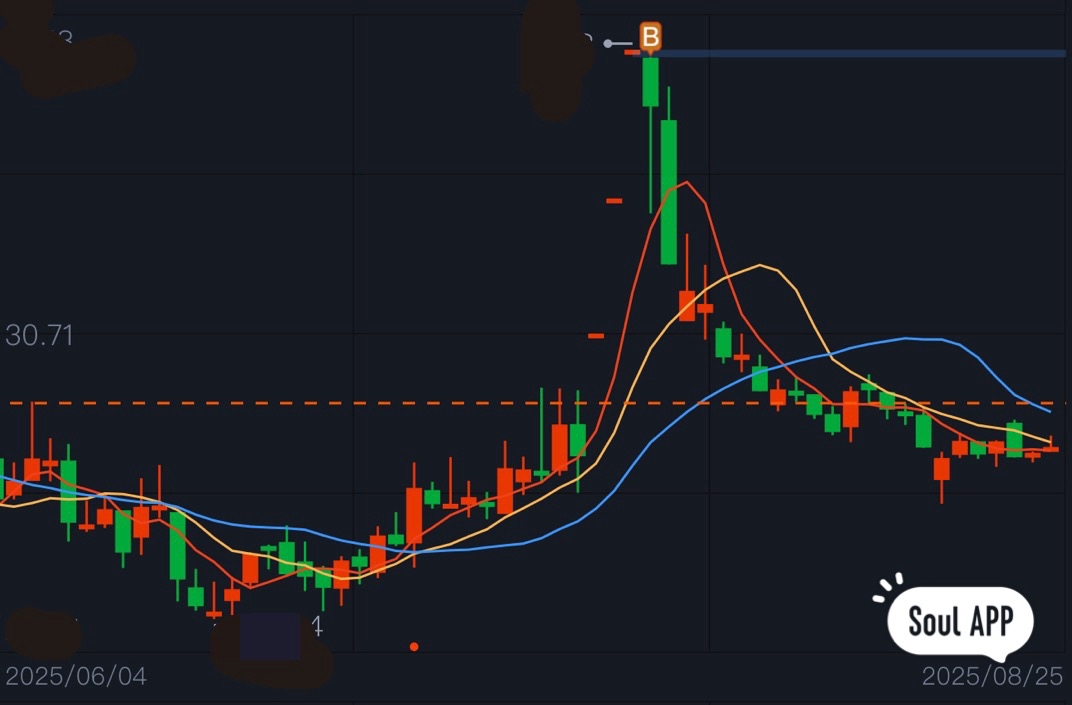Select the 2025/08/25 end date label
Screen dimensions: 1072x705
tap(992, 676)
